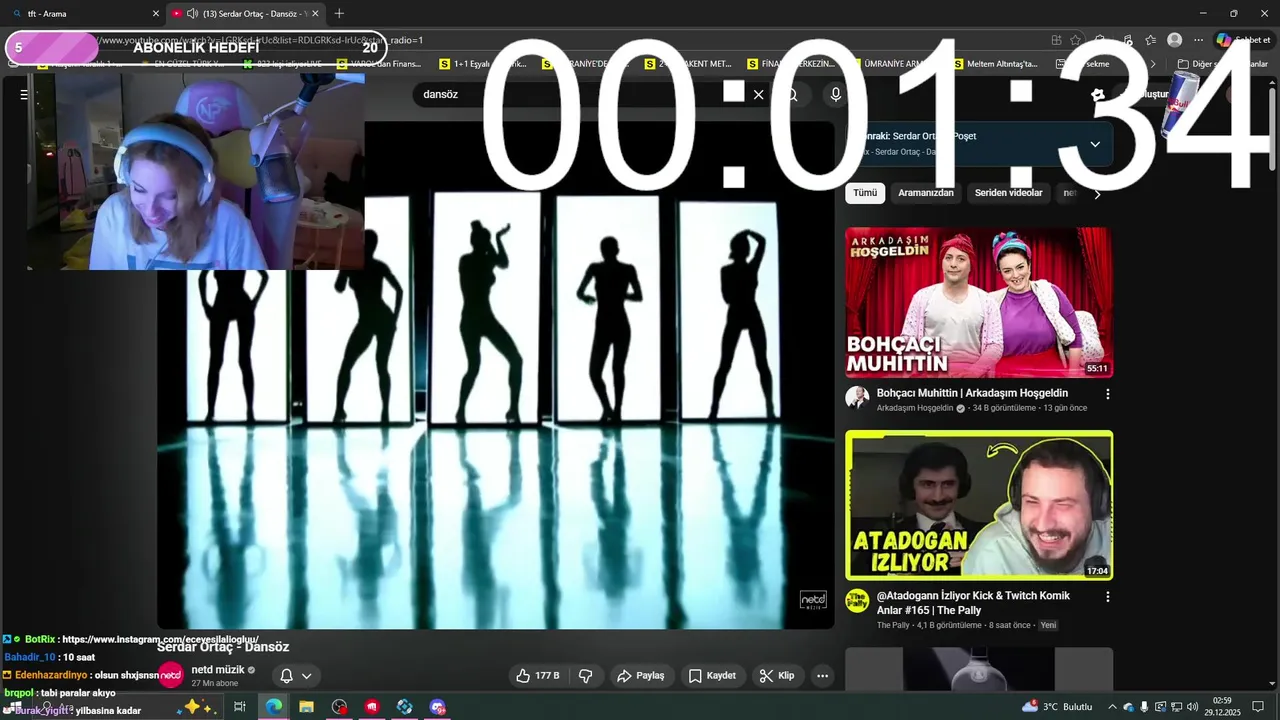The width and height of the screenshot is (1280, 720).
Task: Open Windows notification center icon
Action: (1258, 707)
